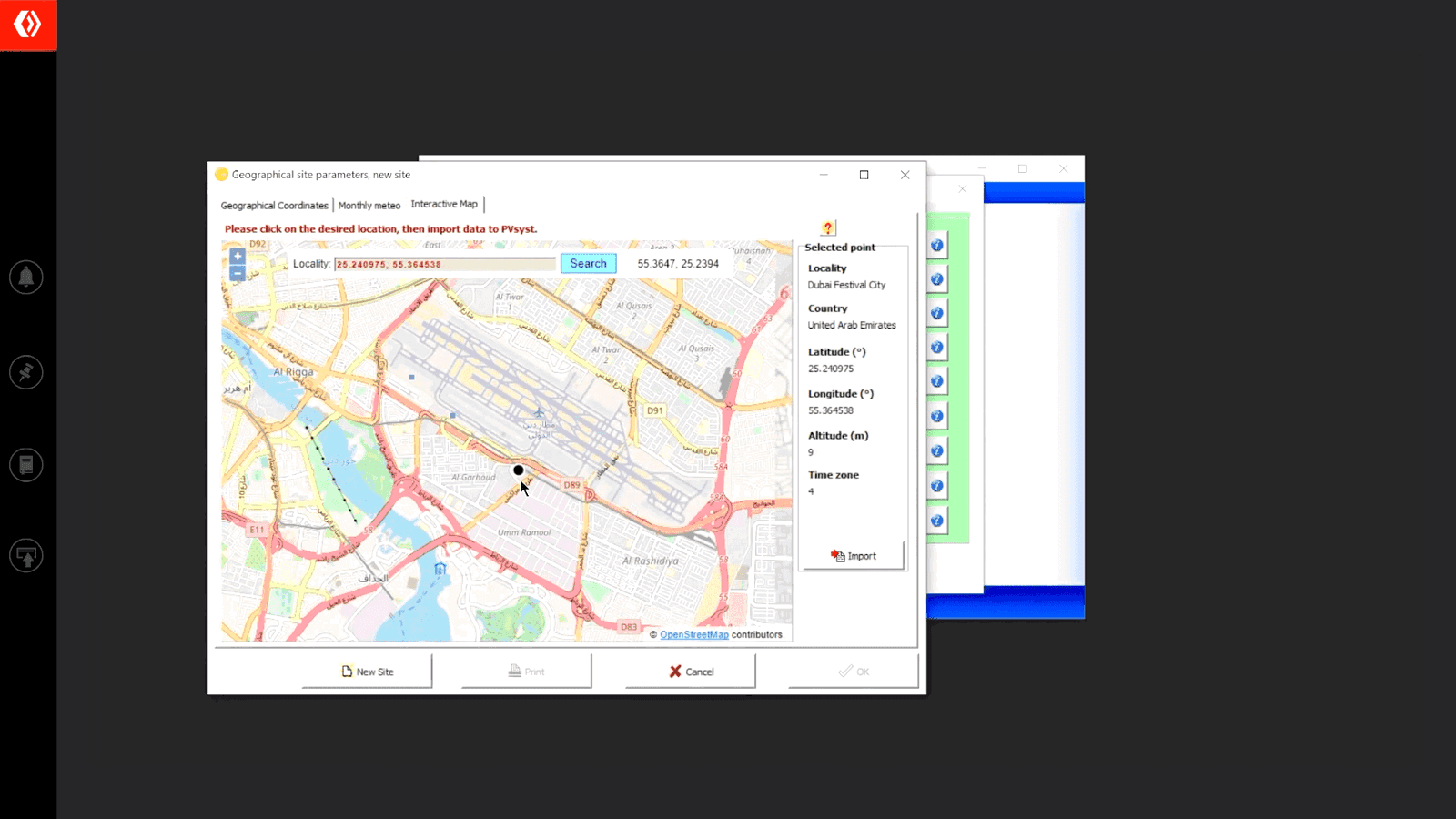Viewport: 1456px width, 819px height.
Task: Switch to Geographical Coordinates tab
Action: tap(274, 205)
